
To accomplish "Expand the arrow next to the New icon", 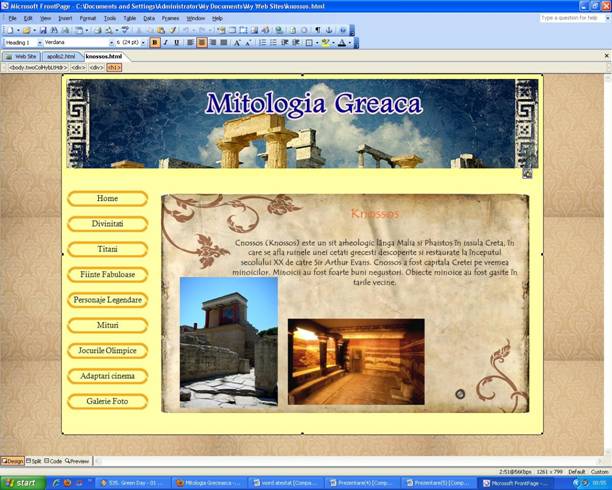I will tap(18, 30).
